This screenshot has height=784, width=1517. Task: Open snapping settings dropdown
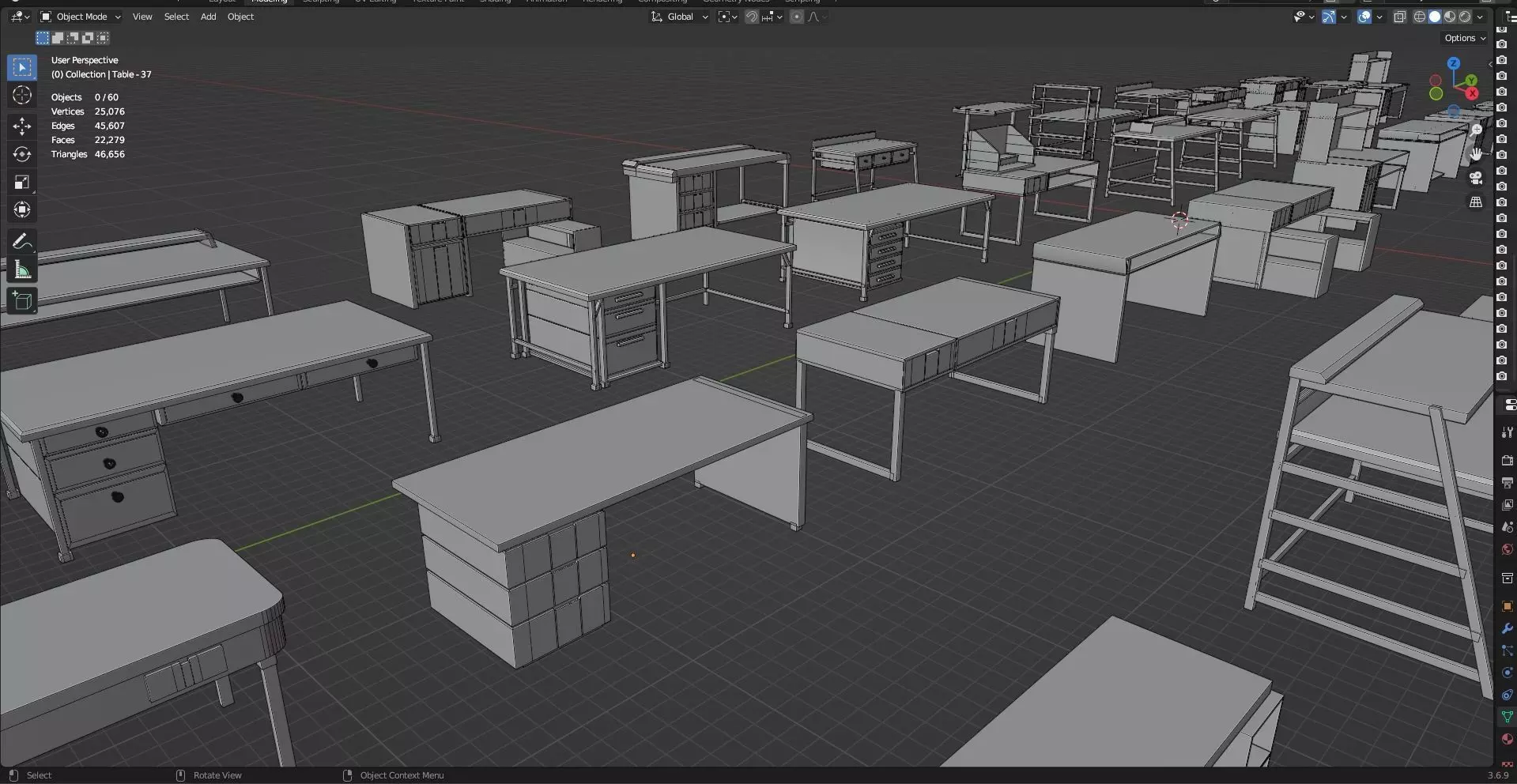(x=772, y=17)
